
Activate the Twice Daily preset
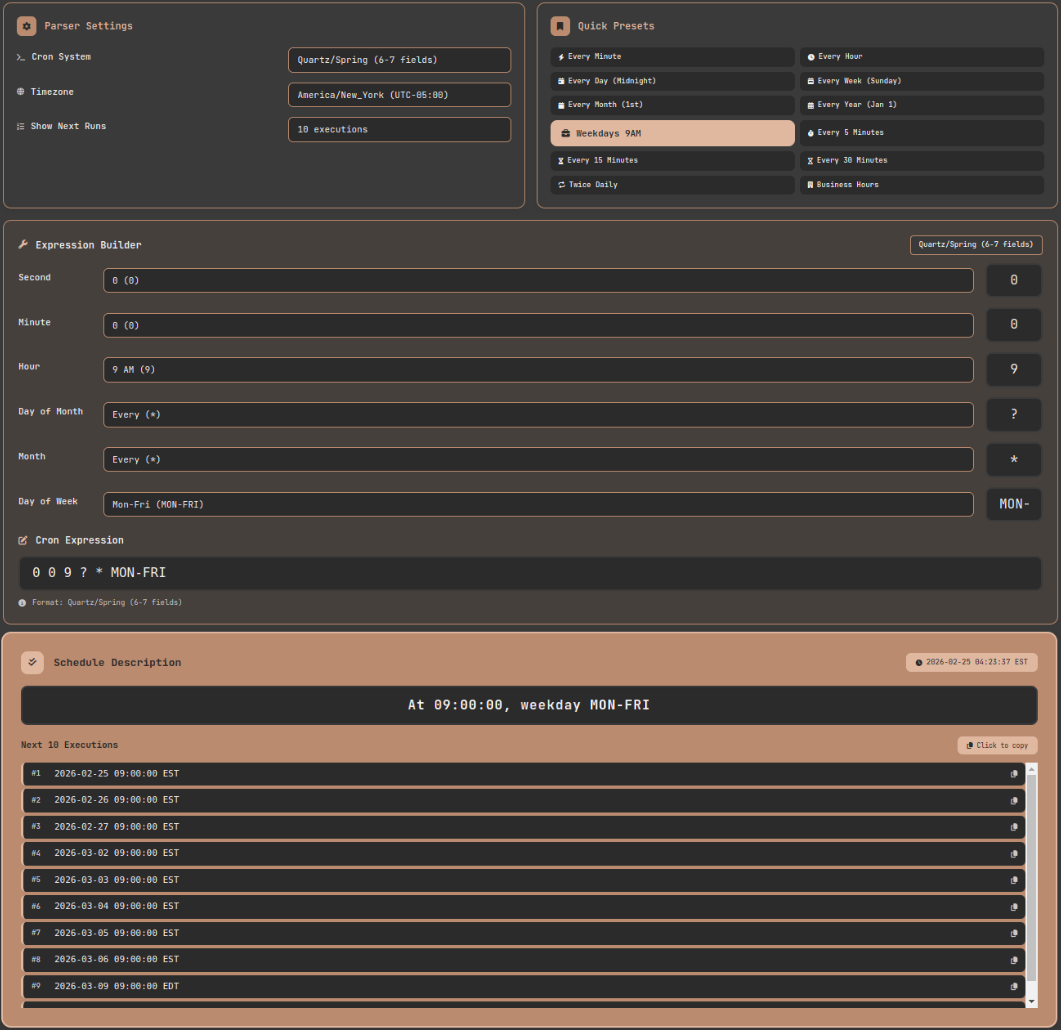[x=672, y=184]
